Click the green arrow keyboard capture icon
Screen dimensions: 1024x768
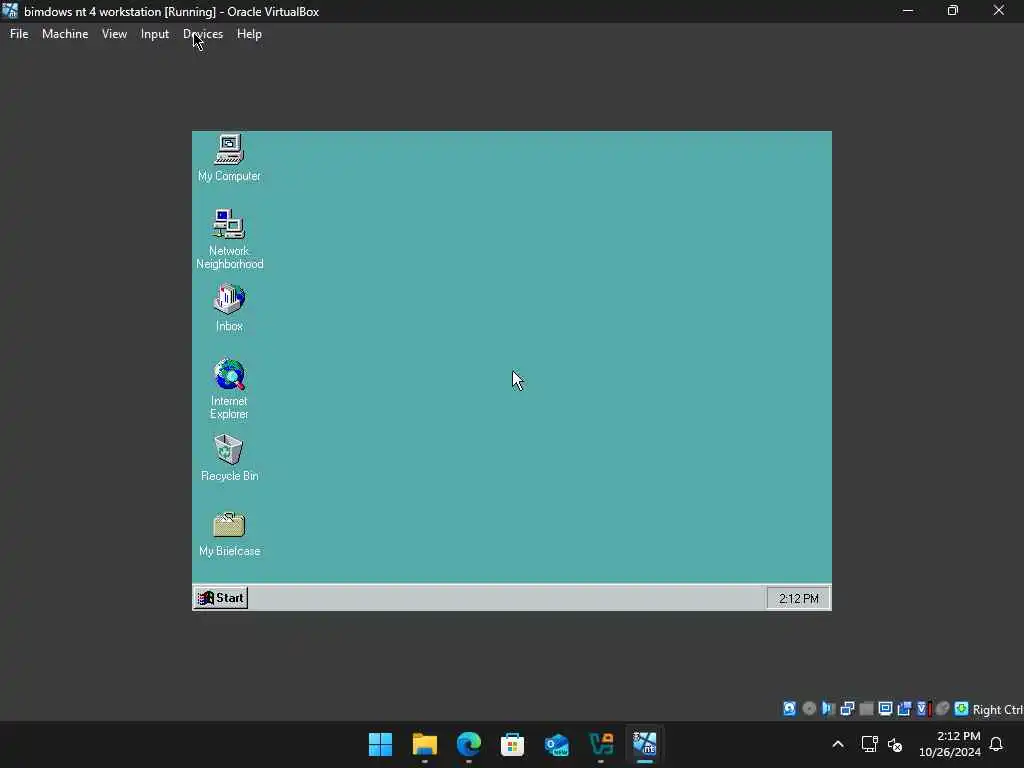click(961, 709)
